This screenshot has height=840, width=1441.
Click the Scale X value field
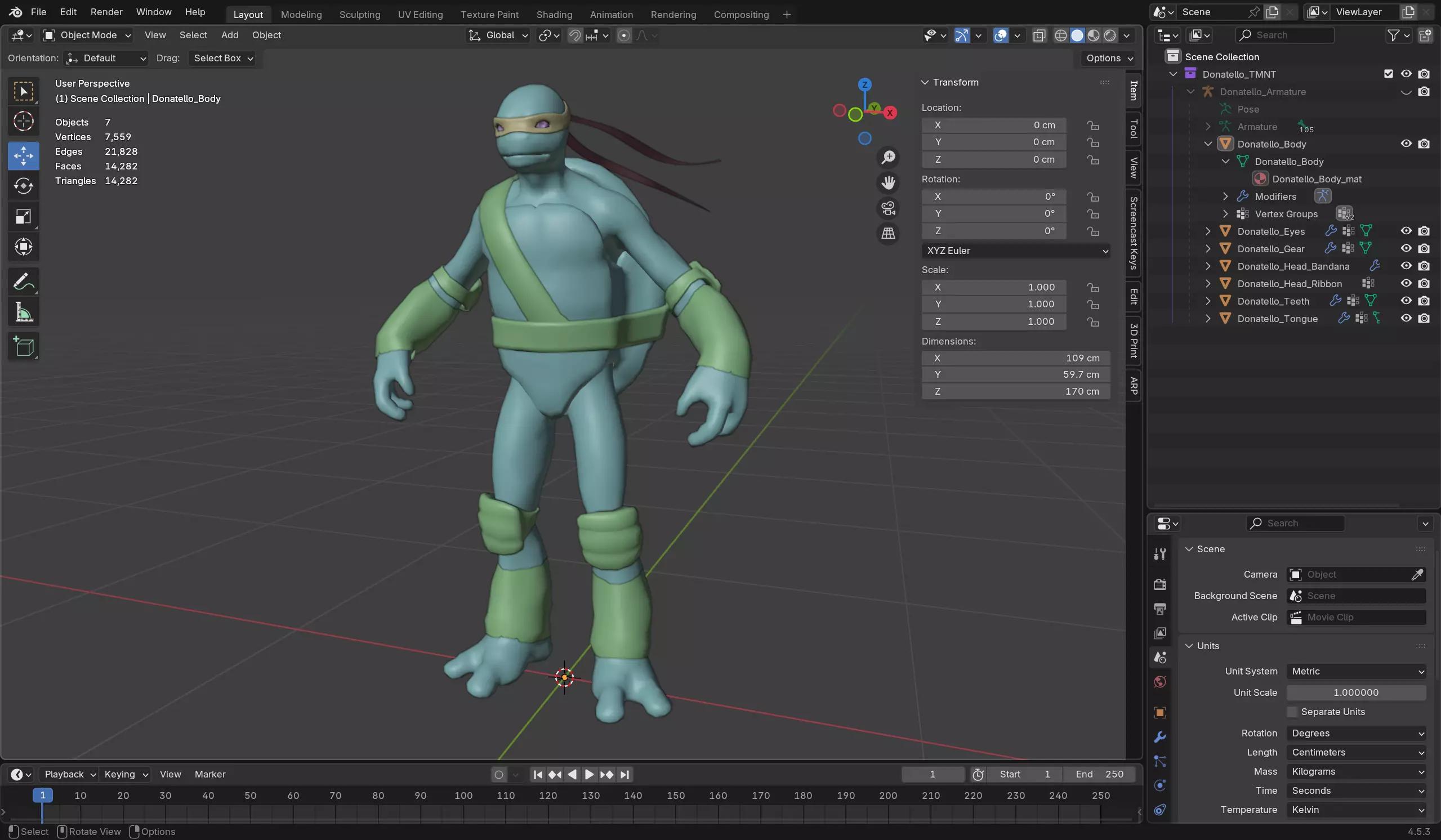tap(994, 287)
